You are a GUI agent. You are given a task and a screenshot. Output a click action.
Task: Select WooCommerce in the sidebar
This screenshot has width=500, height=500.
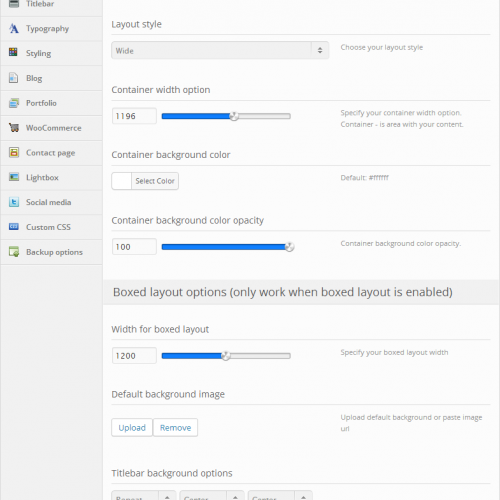[51, 128]
